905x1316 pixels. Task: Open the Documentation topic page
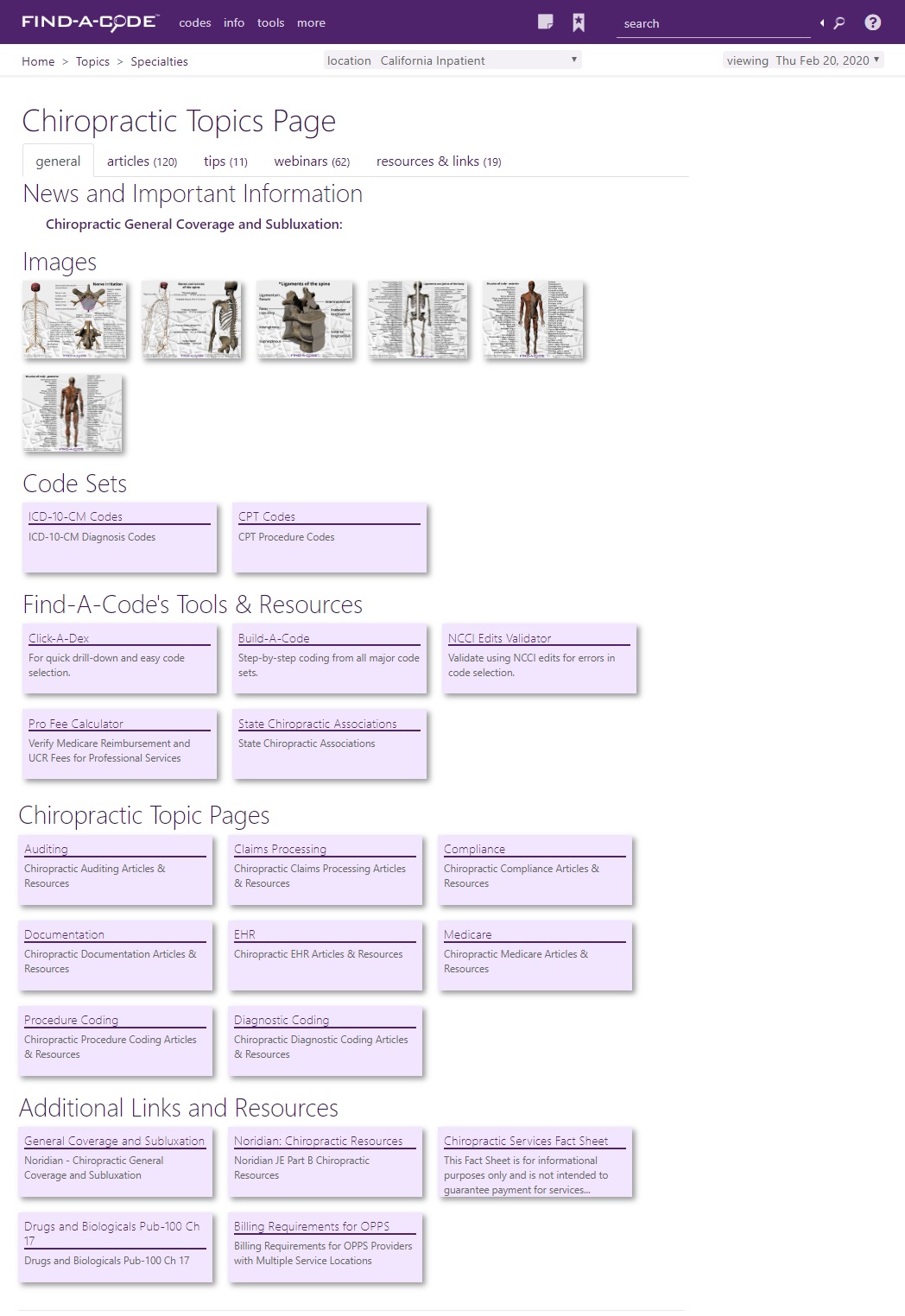point(64,934)
